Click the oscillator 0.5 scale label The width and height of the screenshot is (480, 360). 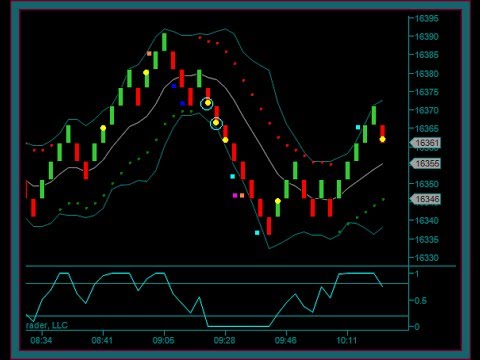pyautogui.click(x=420, y=301)
